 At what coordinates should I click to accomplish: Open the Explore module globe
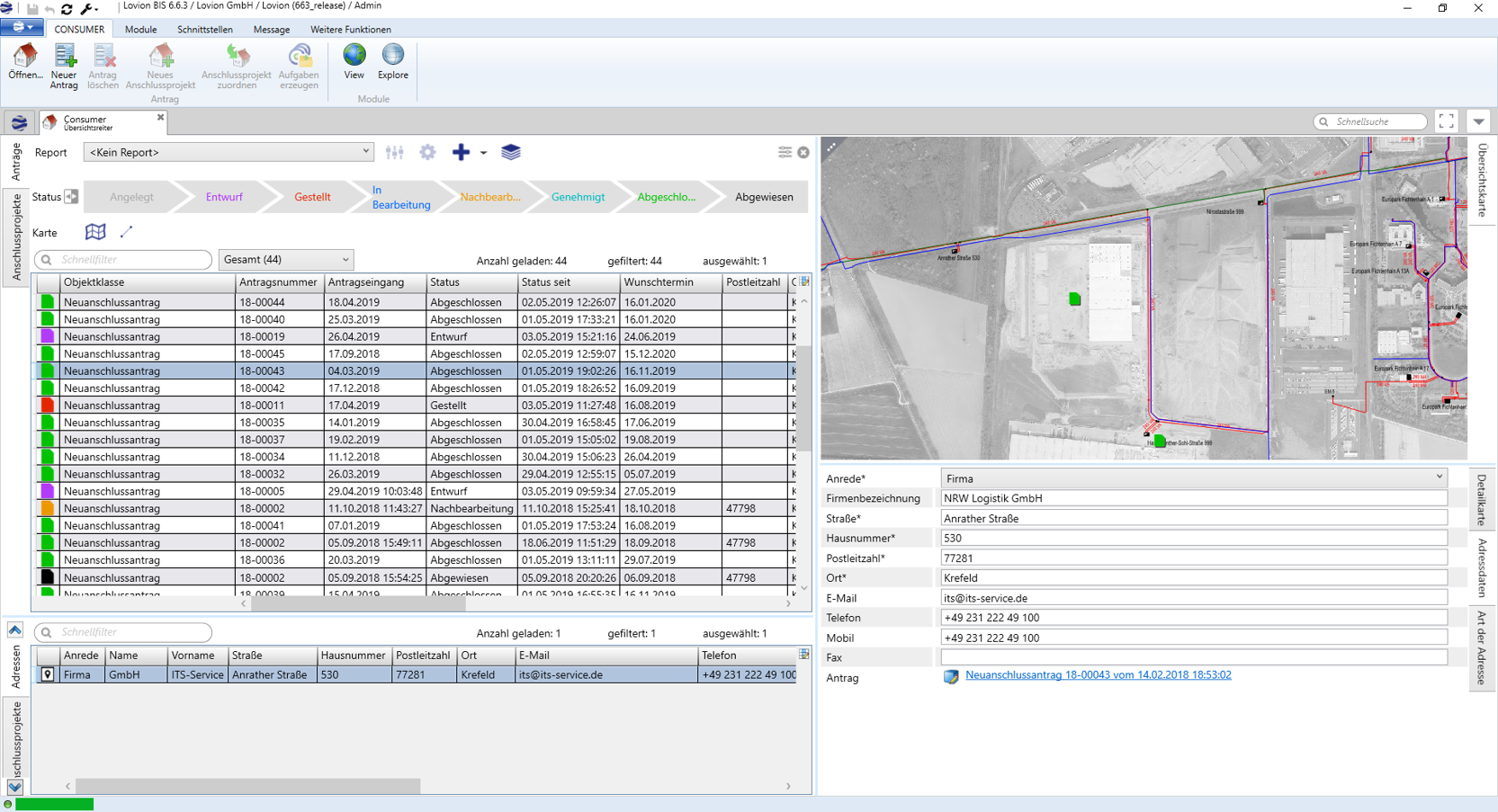pyautogui.click(x=393, y=56)
